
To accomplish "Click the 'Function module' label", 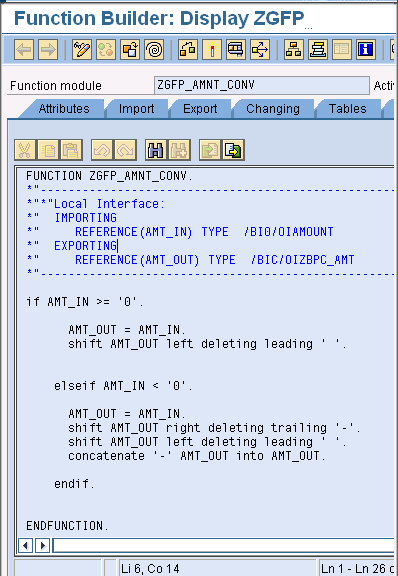I will click(56, 86).
